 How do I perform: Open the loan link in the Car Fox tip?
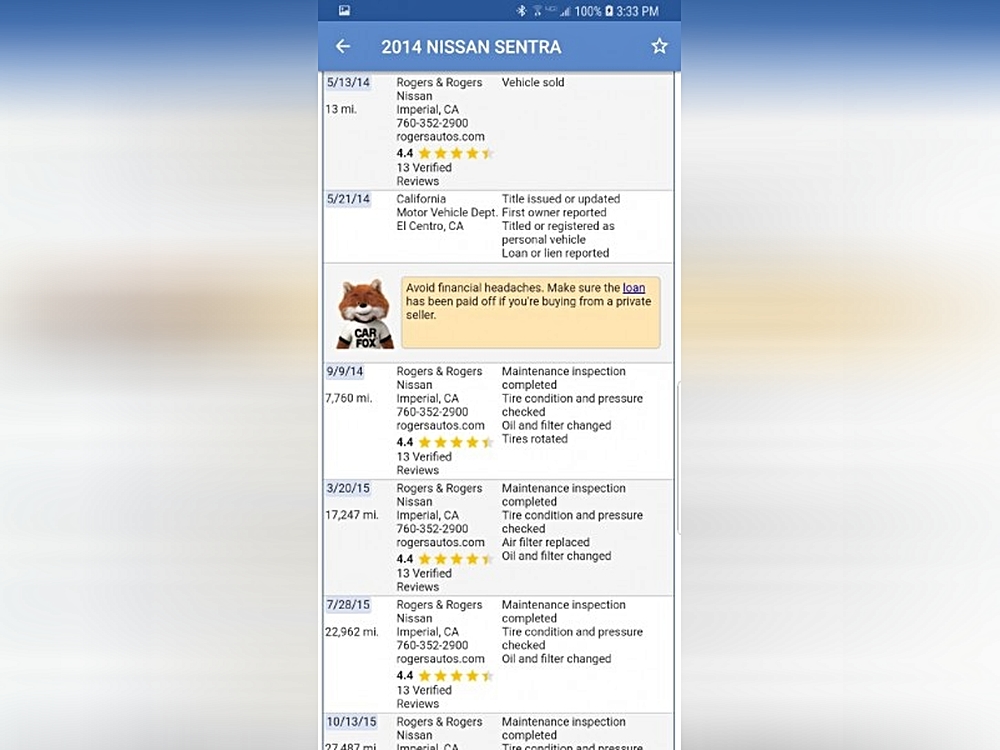634,288
